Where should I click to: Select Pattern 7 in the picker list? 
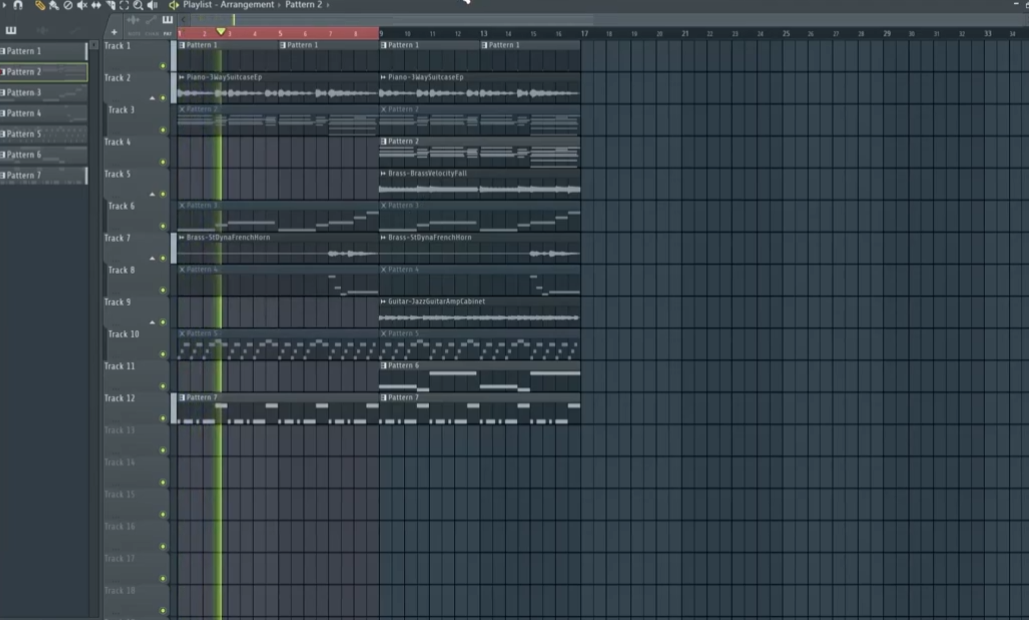click(x=43, y=176)
